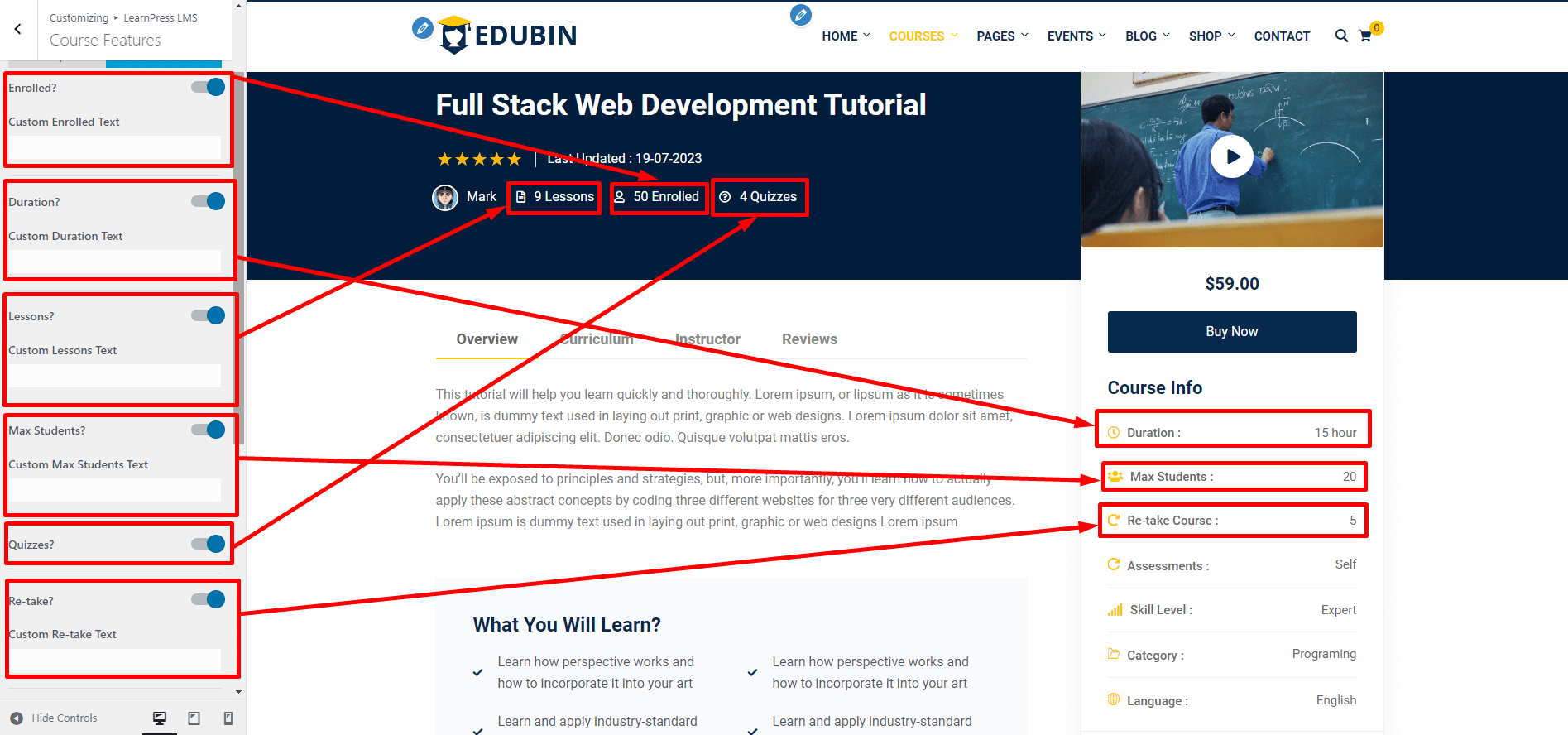The width and height of the screenshot is (1568, 735).
Task: Click Hide Controls in customizer footer
Action: [55, 718]
